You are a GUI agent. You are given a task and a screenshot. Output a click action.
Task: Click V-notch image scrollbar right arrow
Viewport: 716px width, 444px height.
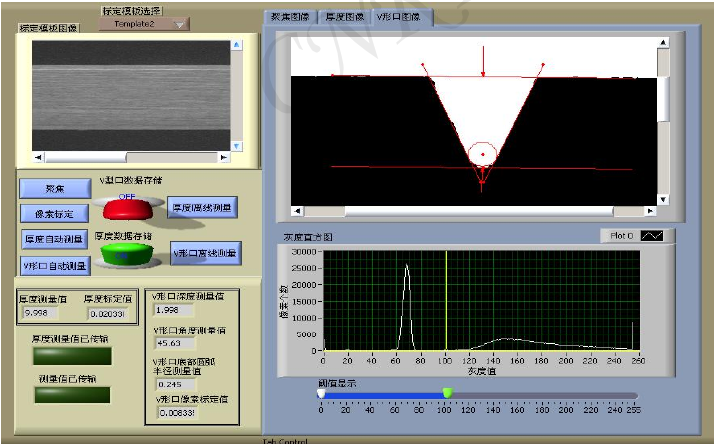(x=651, y=210)
